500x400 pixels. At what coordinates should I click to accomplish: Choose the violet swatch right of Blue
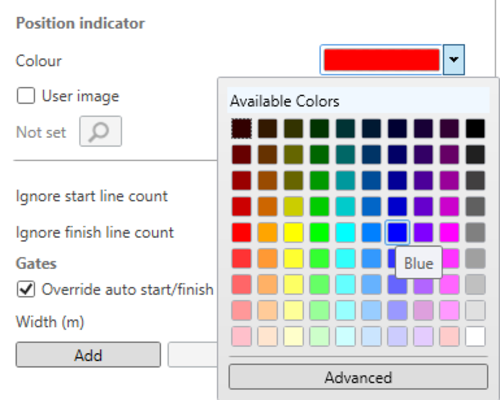[423, 232]
